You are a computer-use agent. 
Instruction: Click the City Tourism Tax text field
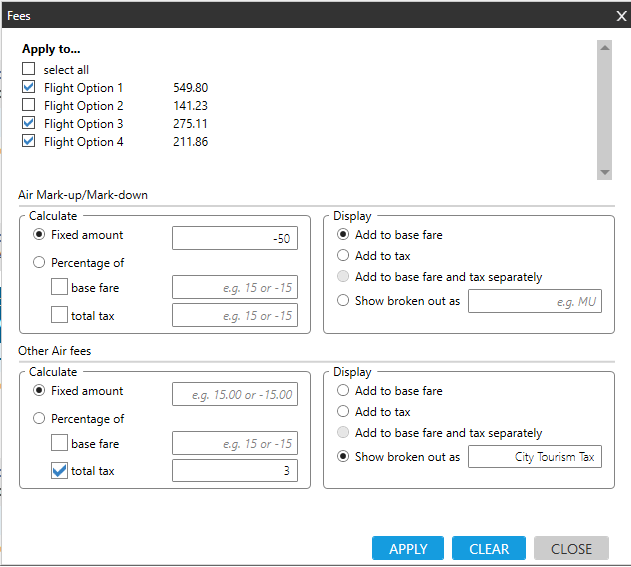click(x=535, y=457)
